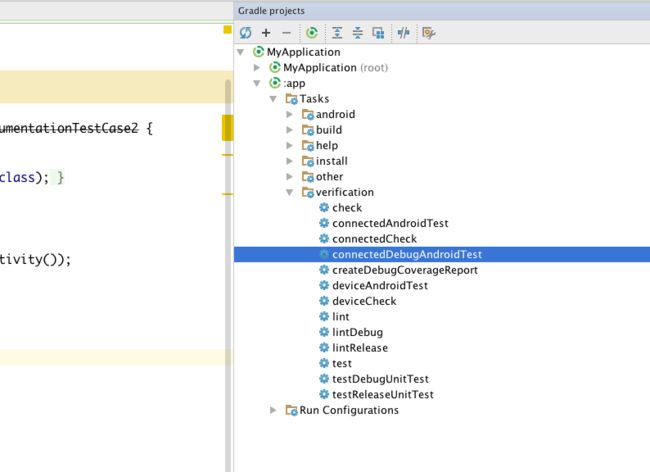650x472 pixels.
Task: Select testReleaseUnitTest task
Action: point(383,395)
